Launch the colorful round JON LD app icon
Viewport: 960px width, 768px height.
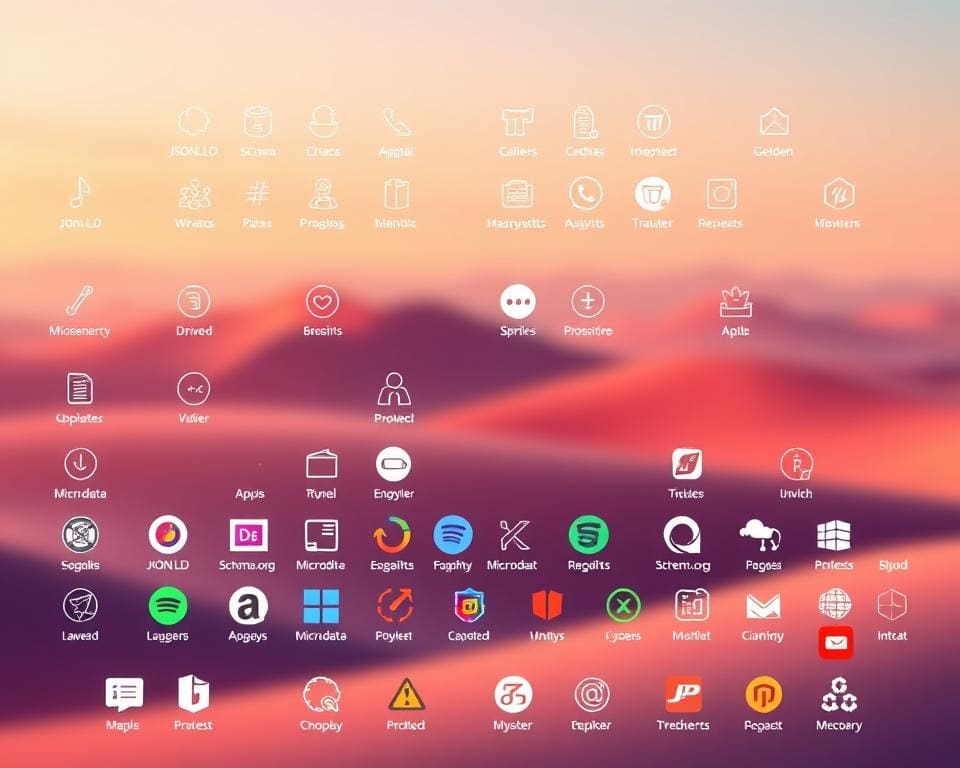168,535
